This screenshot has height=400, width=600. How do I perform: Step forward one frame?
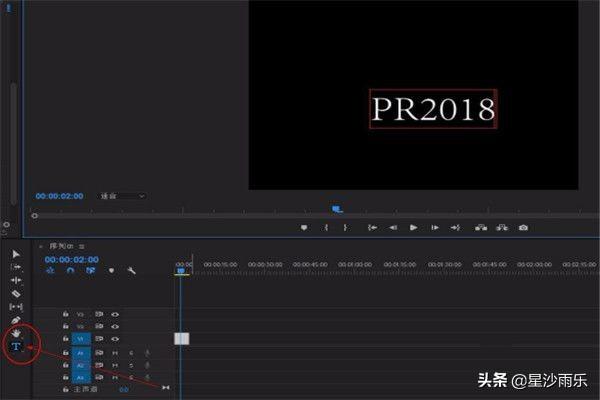coord(435,228)
